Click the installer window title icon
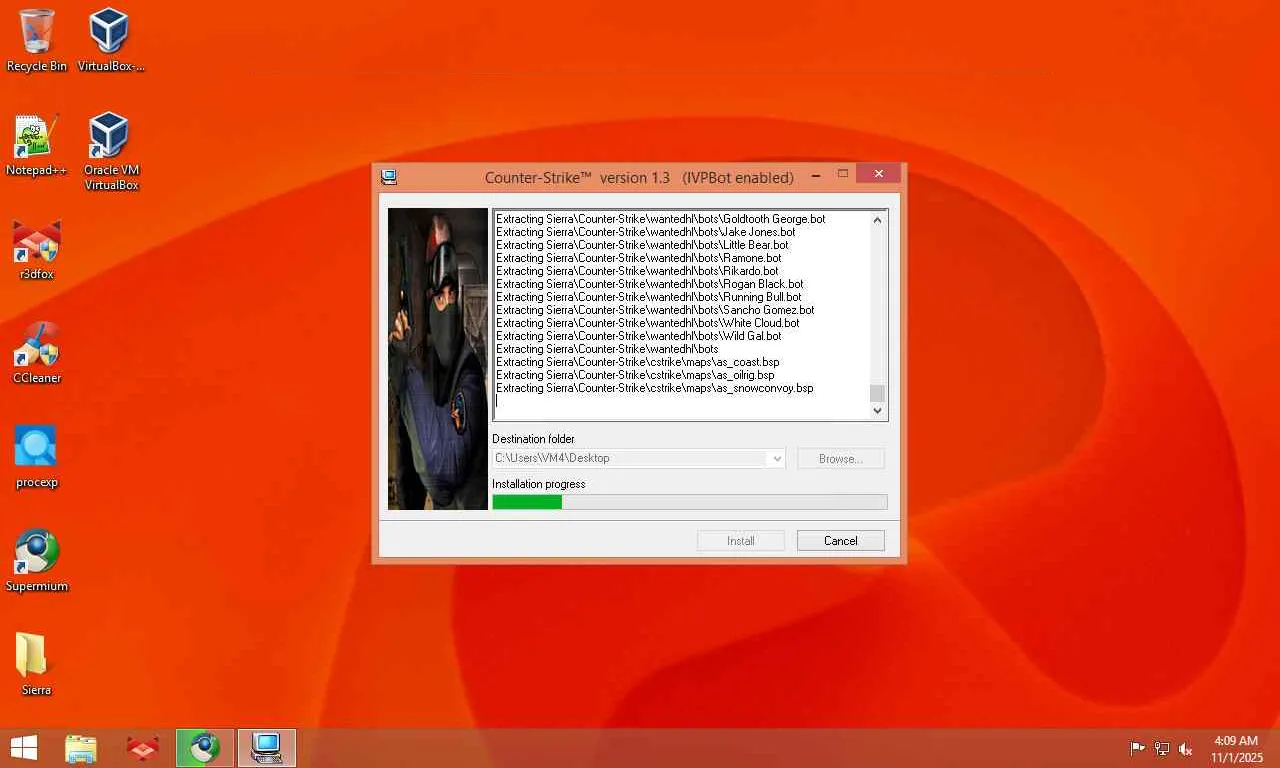1280x768 pixels. (x=389, y=177)
